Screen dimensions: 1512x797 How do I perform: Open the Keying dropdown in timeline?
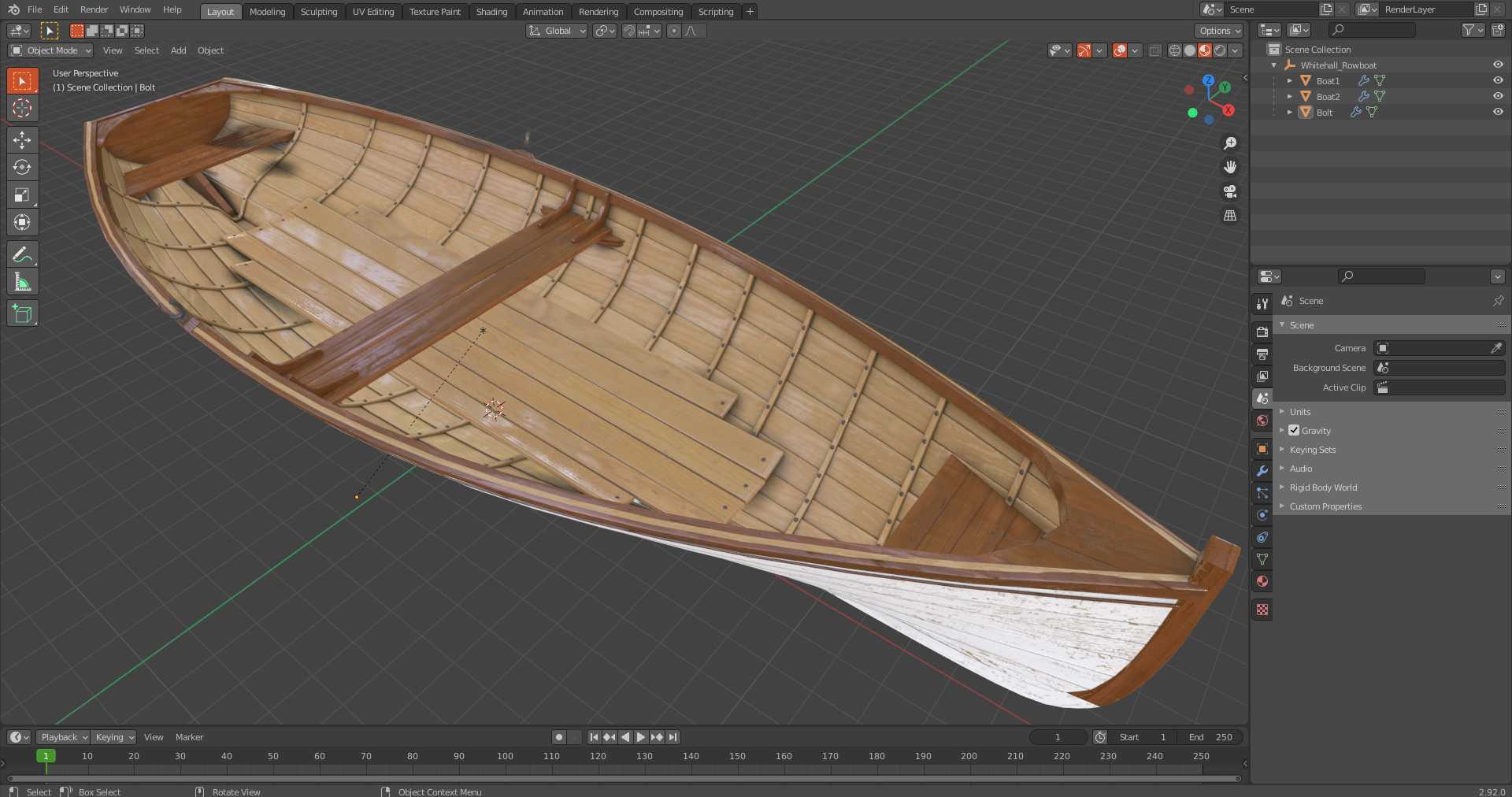114,737
